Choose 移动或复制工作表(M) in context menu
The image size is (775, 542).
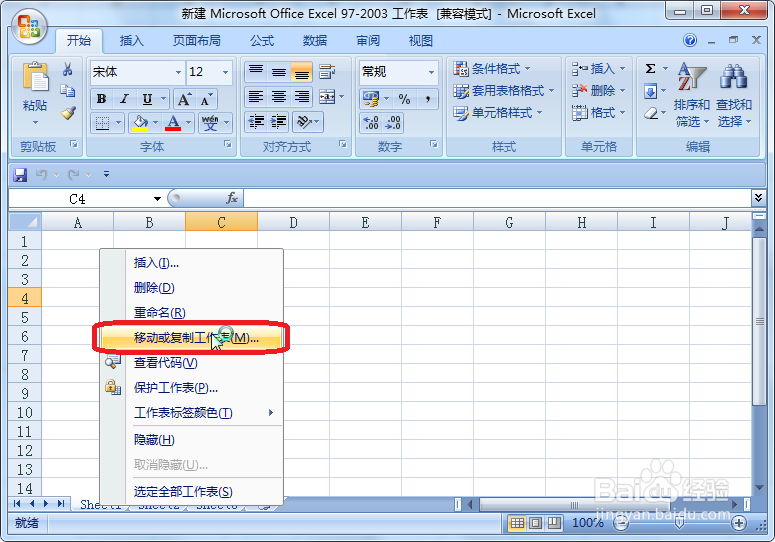[192, 338]
